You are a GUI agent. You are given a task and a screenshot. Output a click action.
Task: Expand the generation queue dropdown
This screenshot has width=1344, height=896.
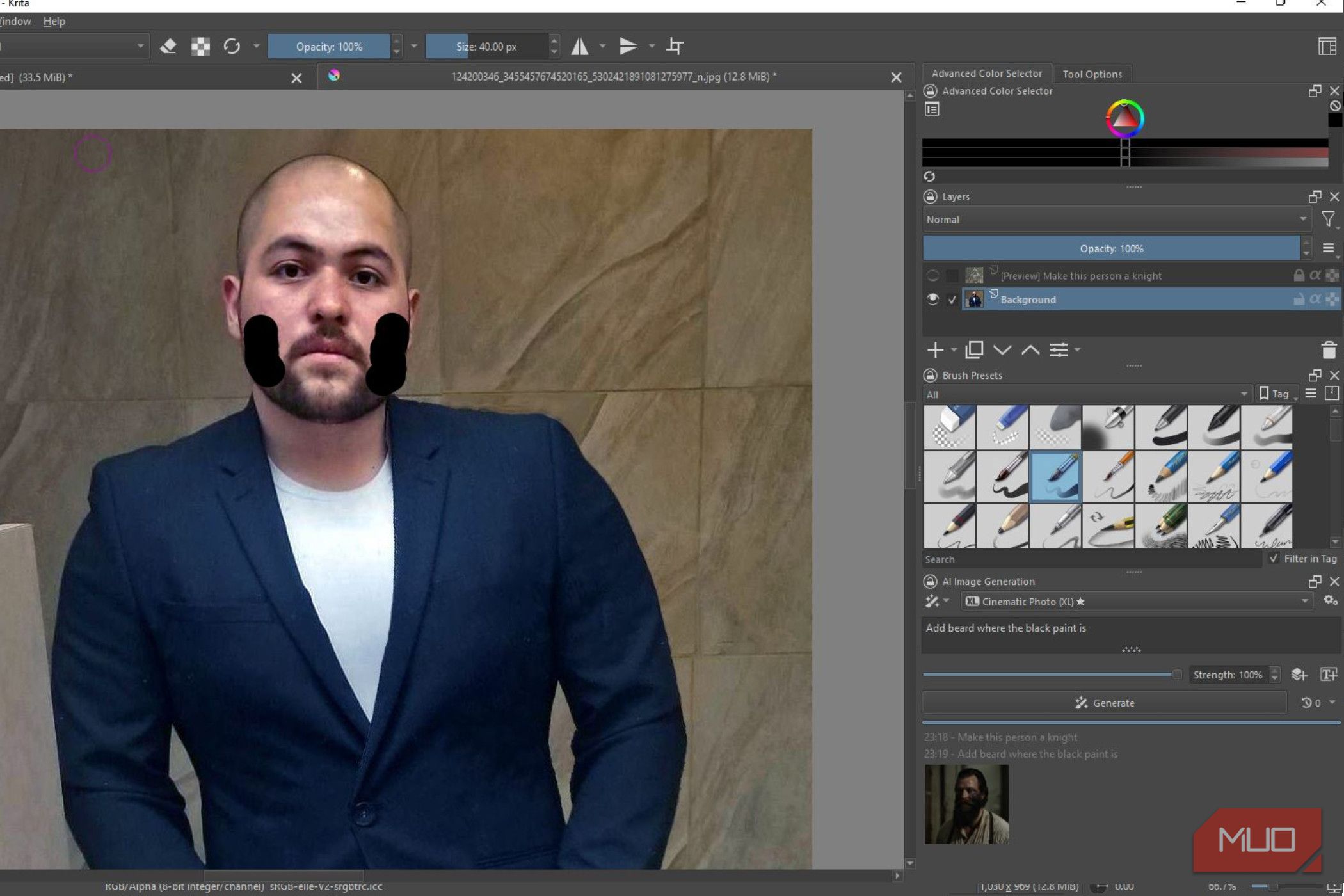coord(1332,702)
